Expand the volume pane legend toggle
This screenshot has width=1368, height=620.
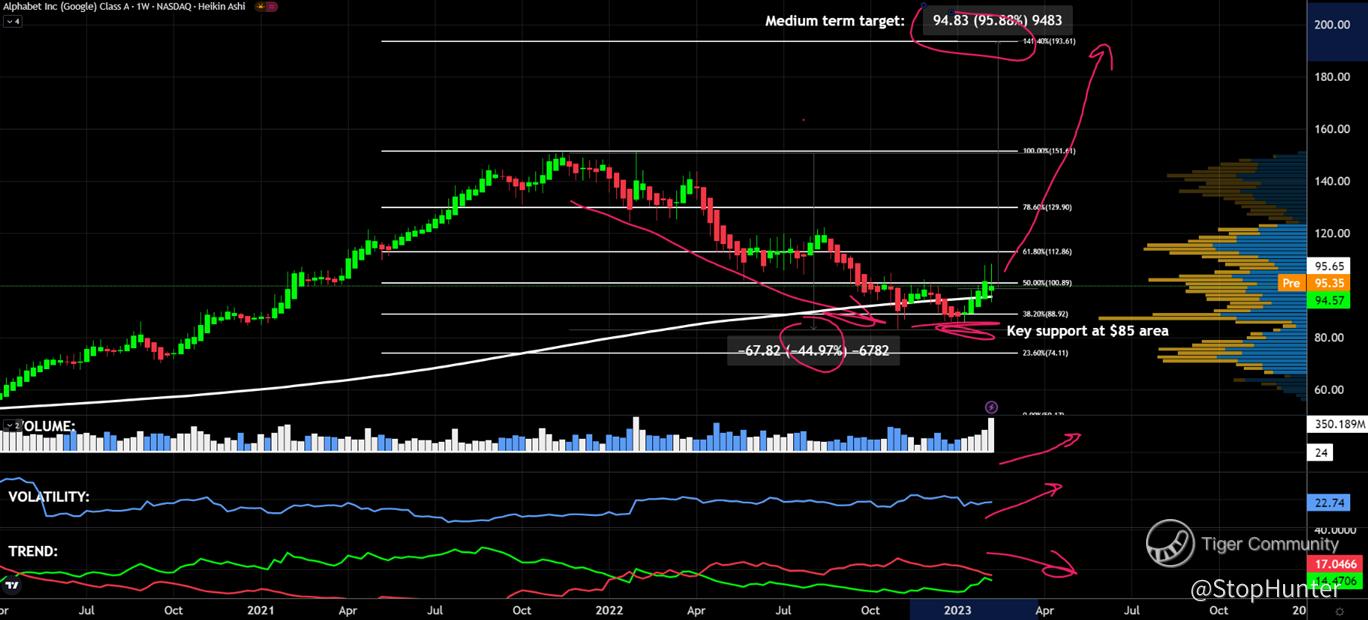(x=13, y=426)
